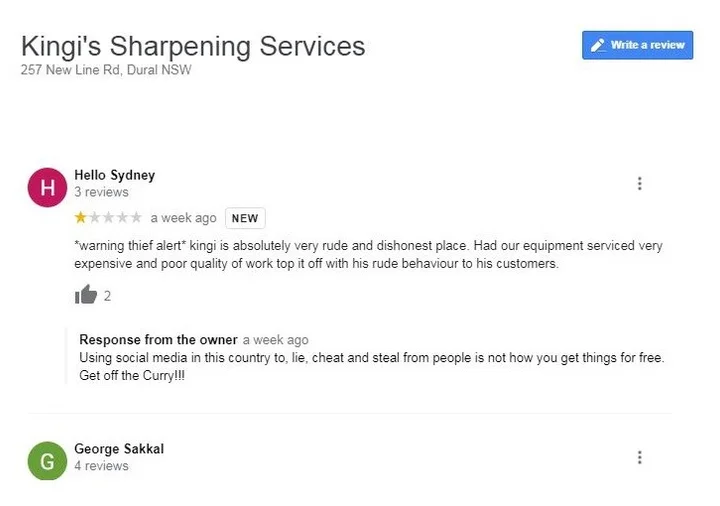Click the Write a review button

[637, 45]
